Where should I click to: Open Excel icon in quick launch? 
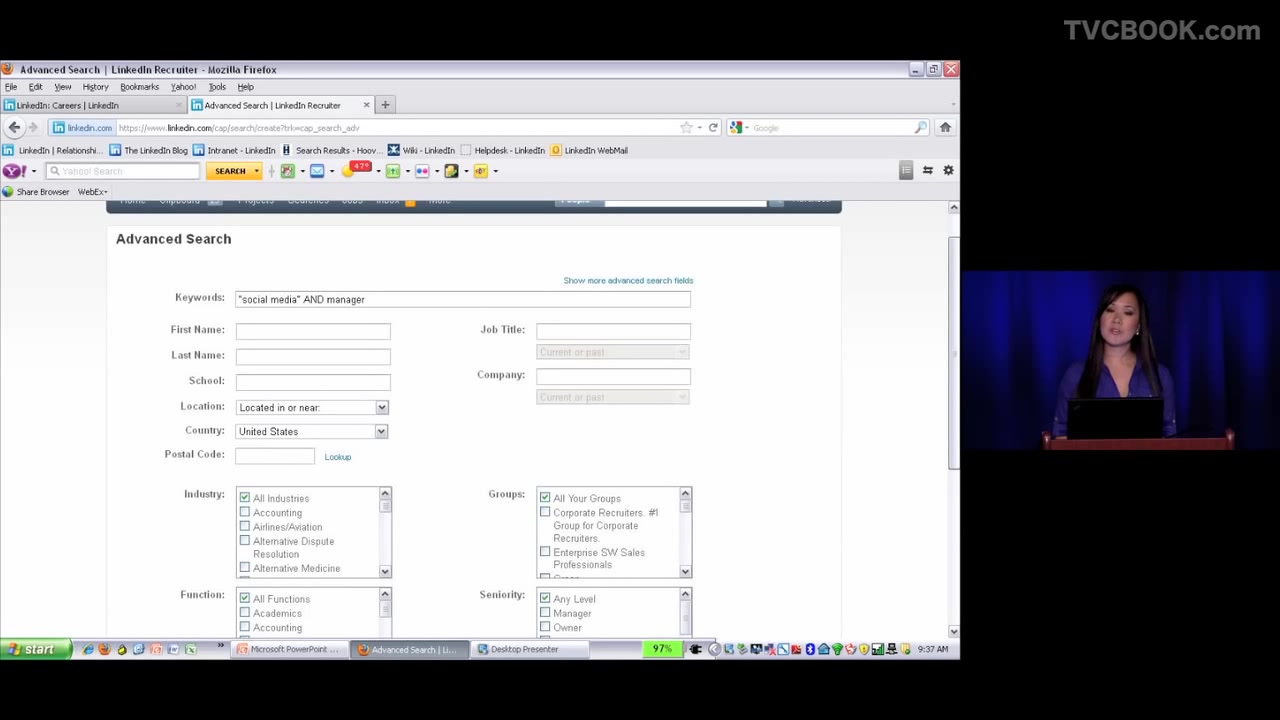coord(189,649)
